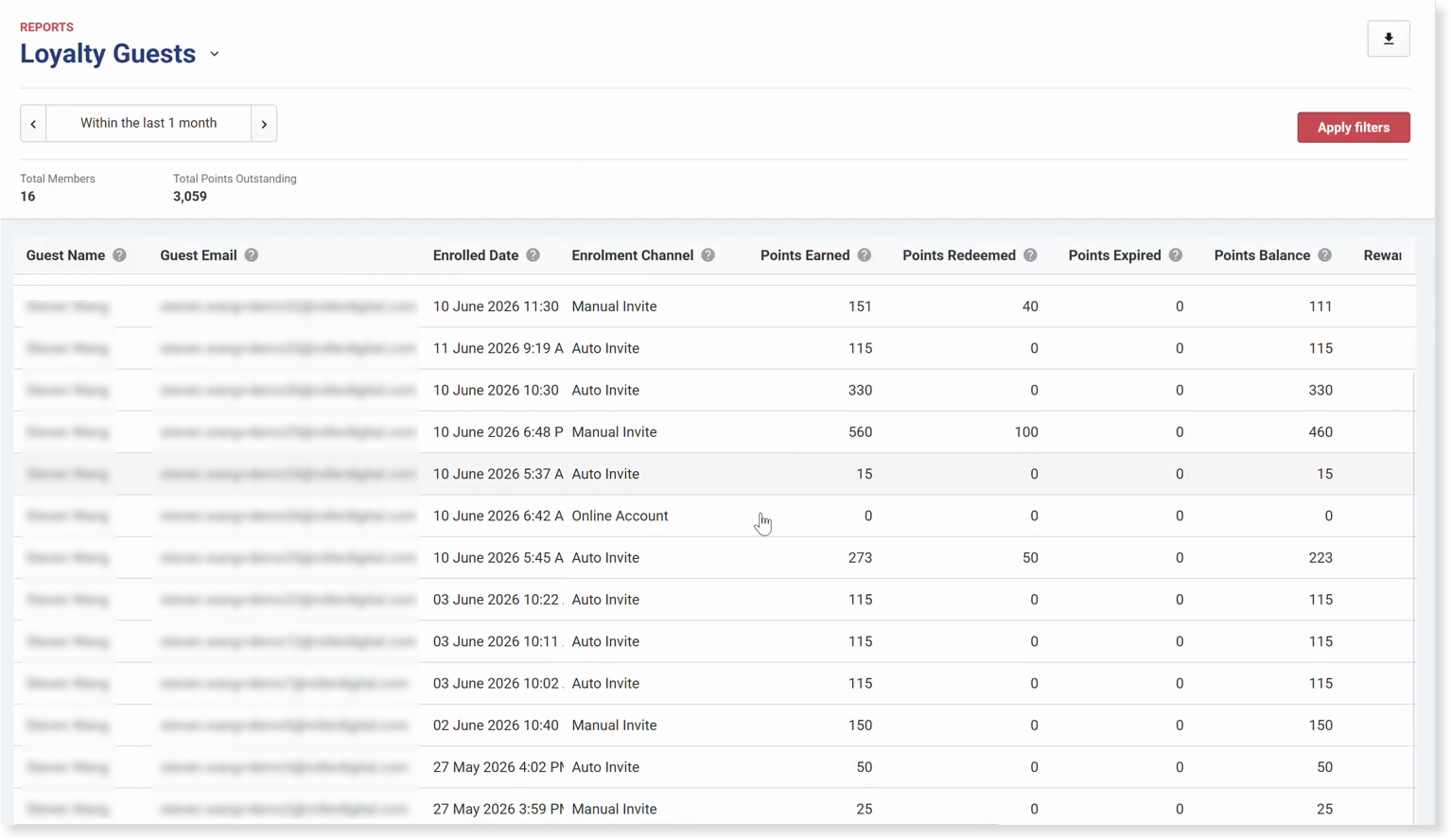The width and height of the screenshot is (1451, 840).
Task: Select enrolled date '03 June 2026 10:11'
Action: (498, 641)
